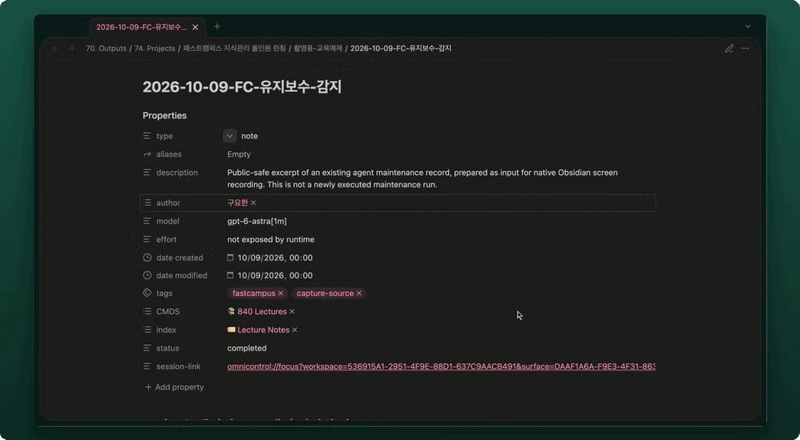Viewport: 800px width, 440px height.
Task: Click the date modified value 10/09/2026
Action: point(274,275)
